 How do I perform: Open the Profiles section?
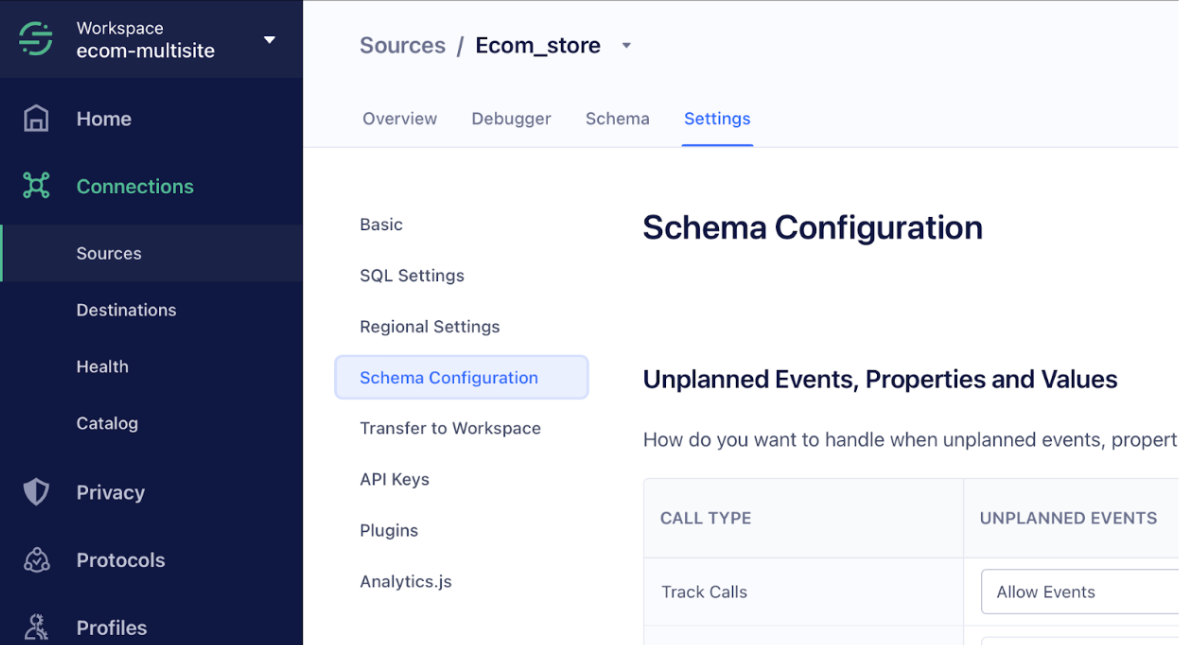pos(111,628)
